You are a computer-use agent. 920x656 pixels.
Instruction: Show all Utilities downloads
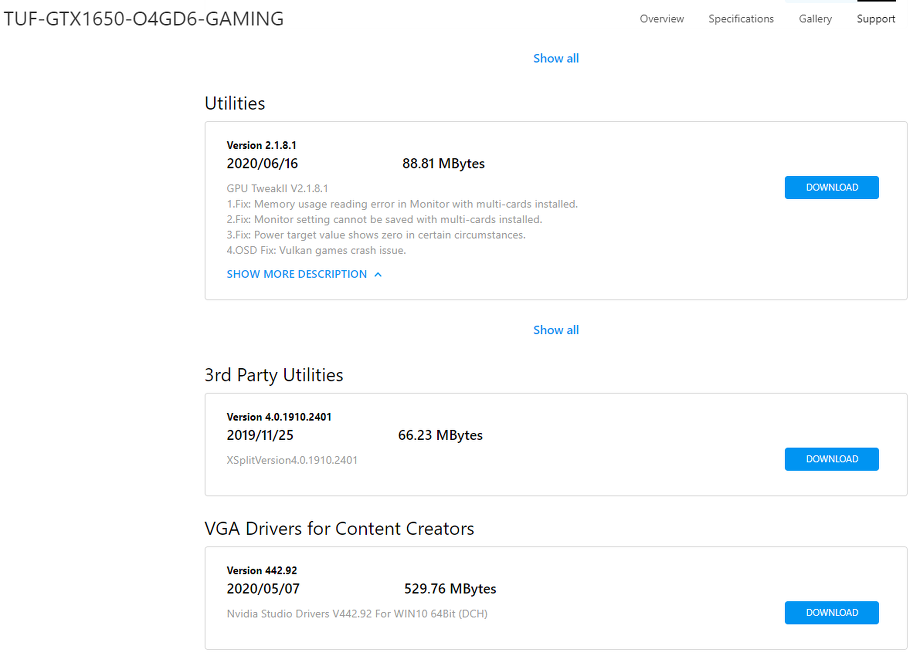(x=556, y=330)
